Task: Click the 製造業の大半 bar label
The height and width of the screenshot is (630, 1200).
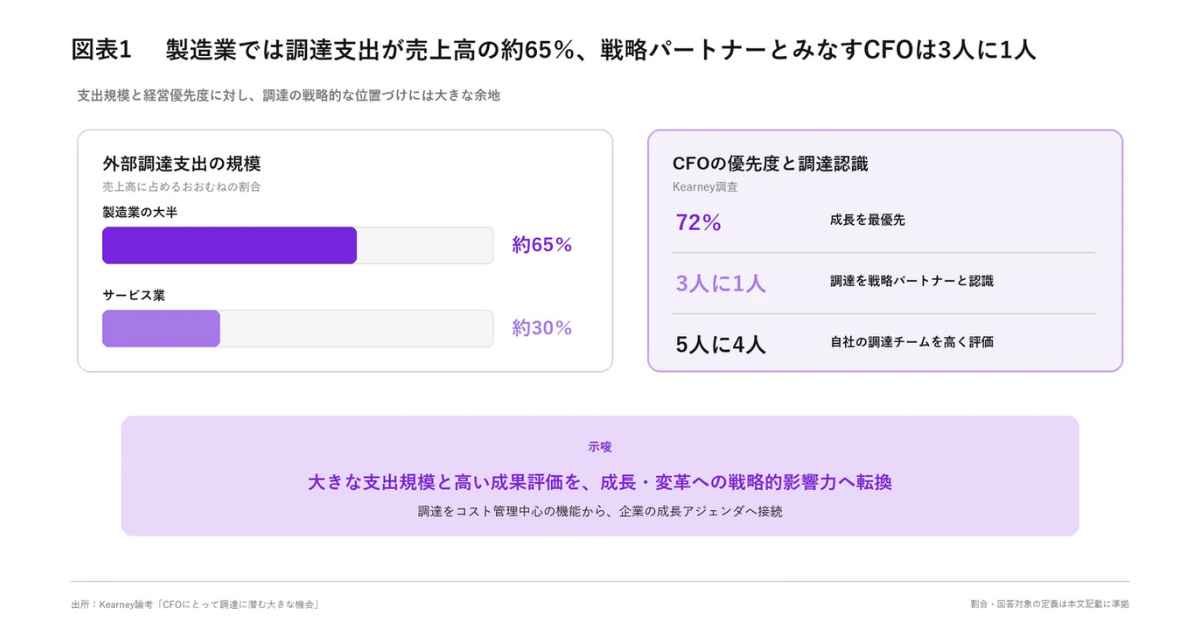Action: pos(140,212)
